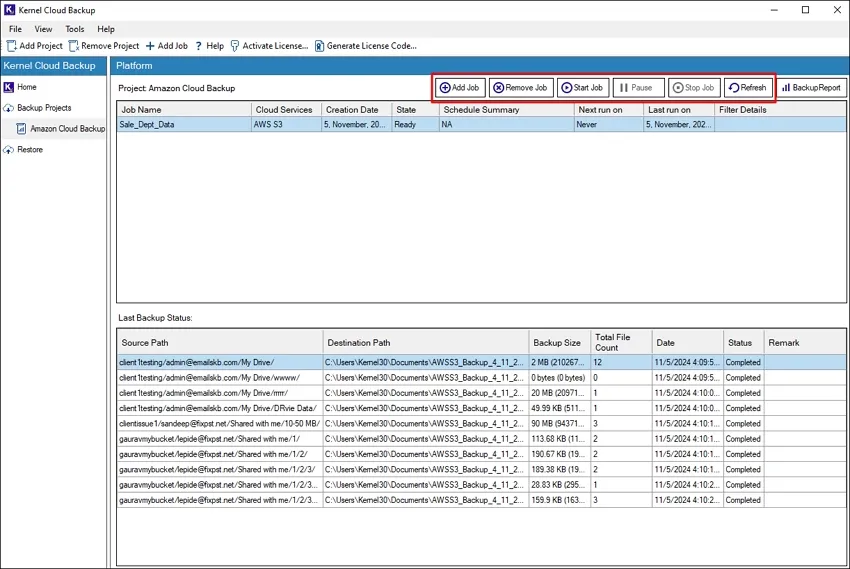This screenshot has height=569, width=850.
Task: Click the Amazon Cloud Backup project icon
Action: [21, 129]
